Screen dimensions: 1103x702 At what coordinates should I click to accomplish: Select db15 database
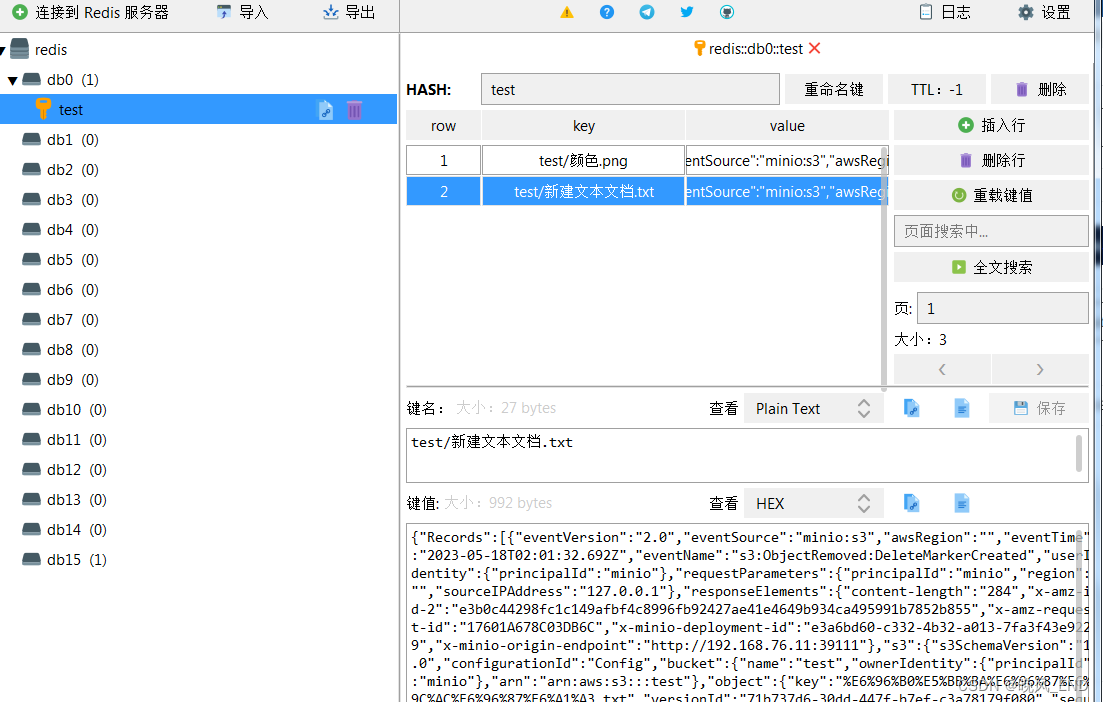pos(65,560)
